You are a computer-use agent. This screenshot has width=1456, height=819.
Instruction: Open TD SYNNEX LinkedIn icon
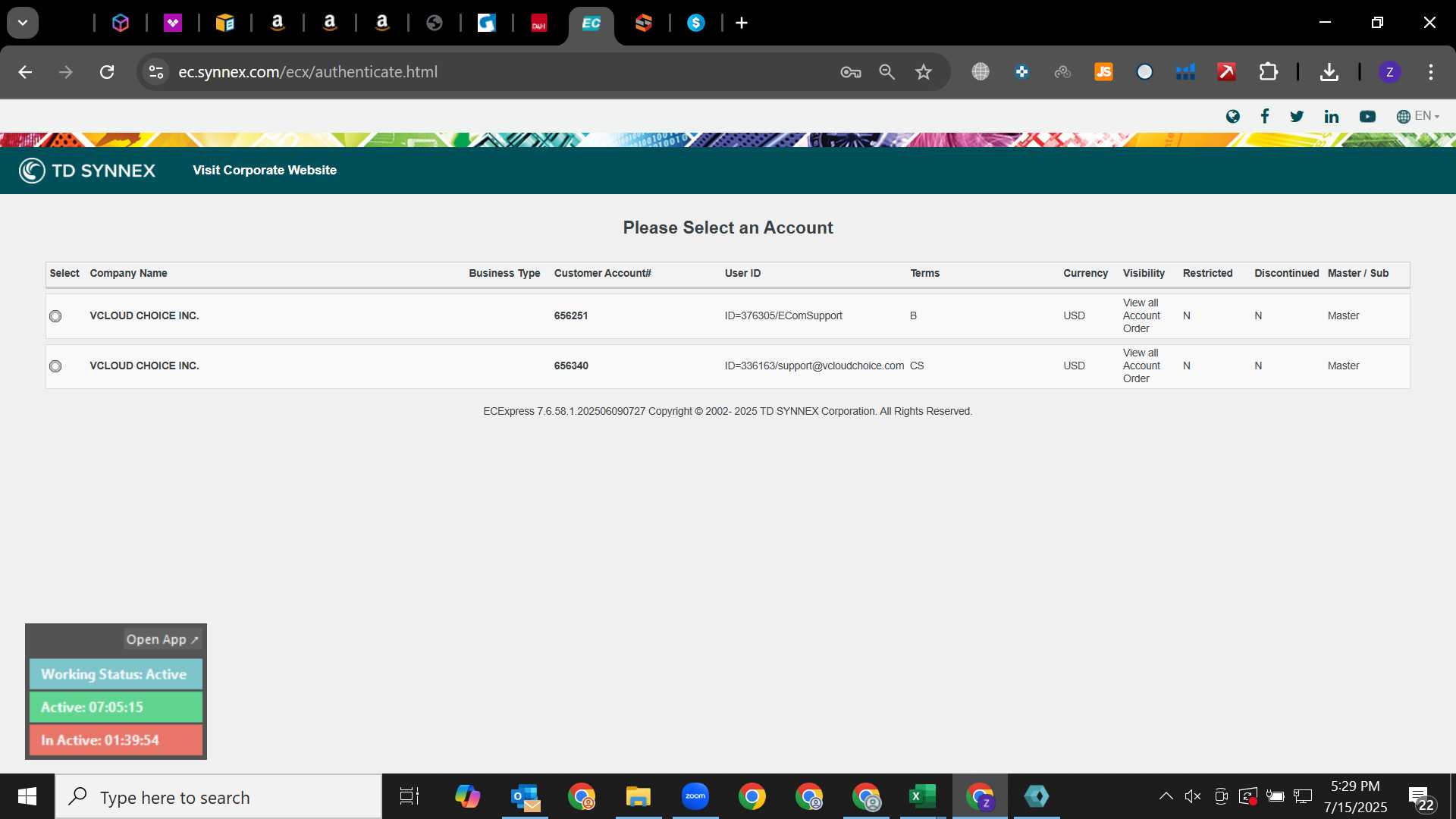click(1332, 116)
